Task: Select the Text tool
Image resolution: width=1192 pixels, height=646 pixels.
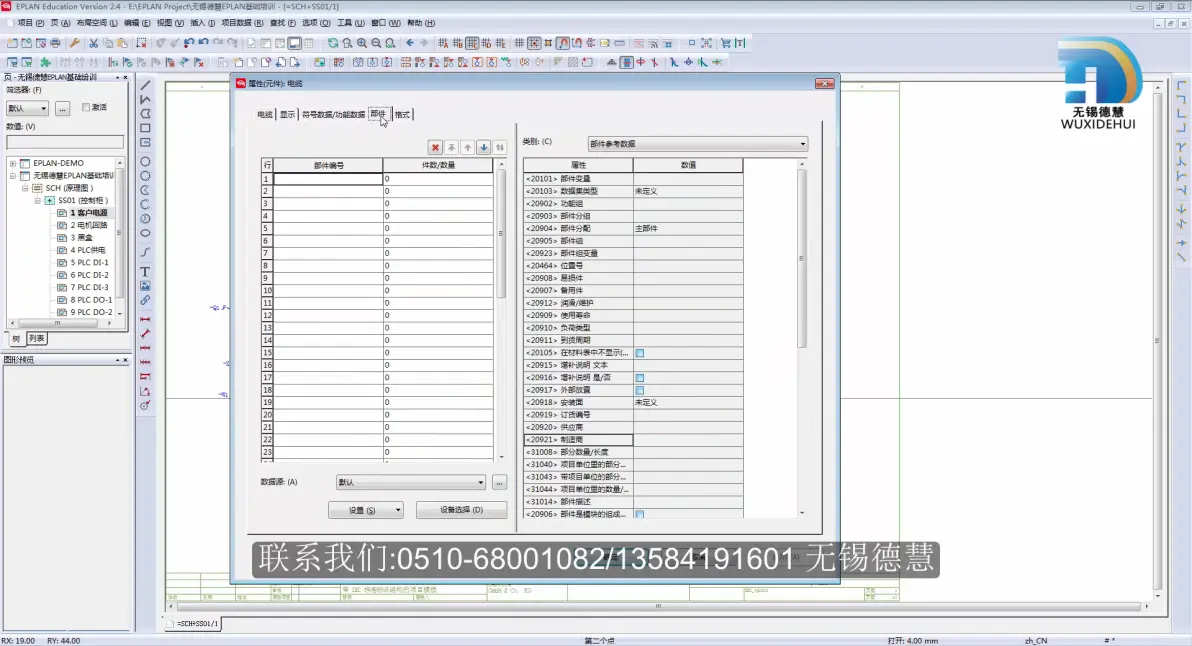Action: click(145, 271)
